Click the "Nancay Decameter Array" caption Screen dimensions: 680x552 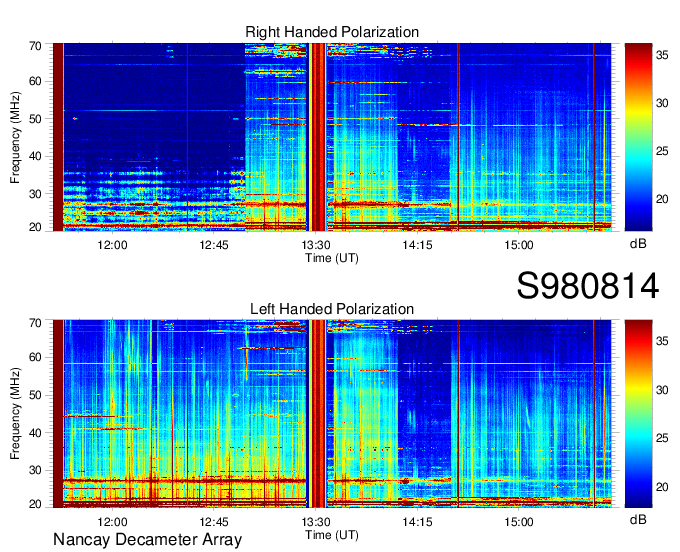coord(147,539)
